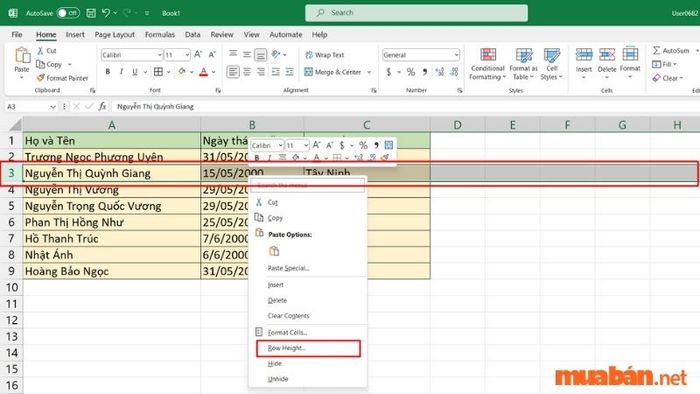Toggle Align Left in ribbon
The image size is (700, 394).
click(x=233, y=71)
